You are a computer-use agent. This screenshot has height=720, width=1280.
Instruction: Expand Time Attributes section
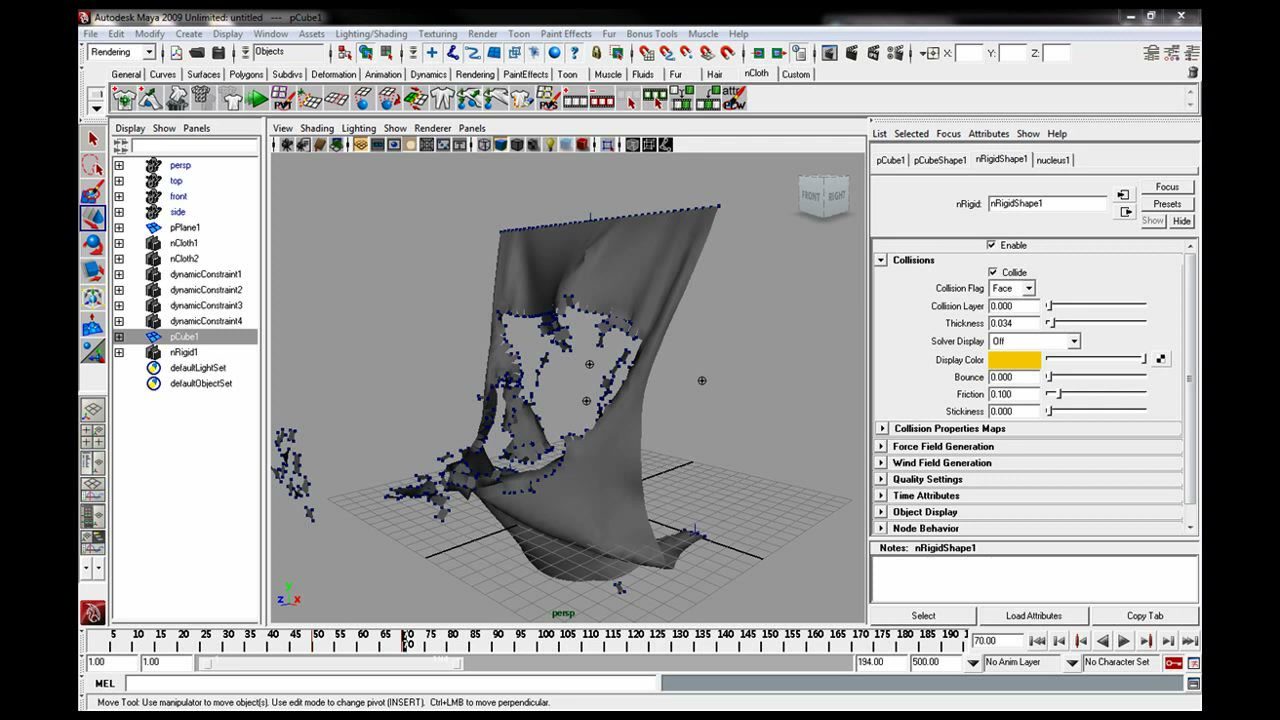(881, 495)
